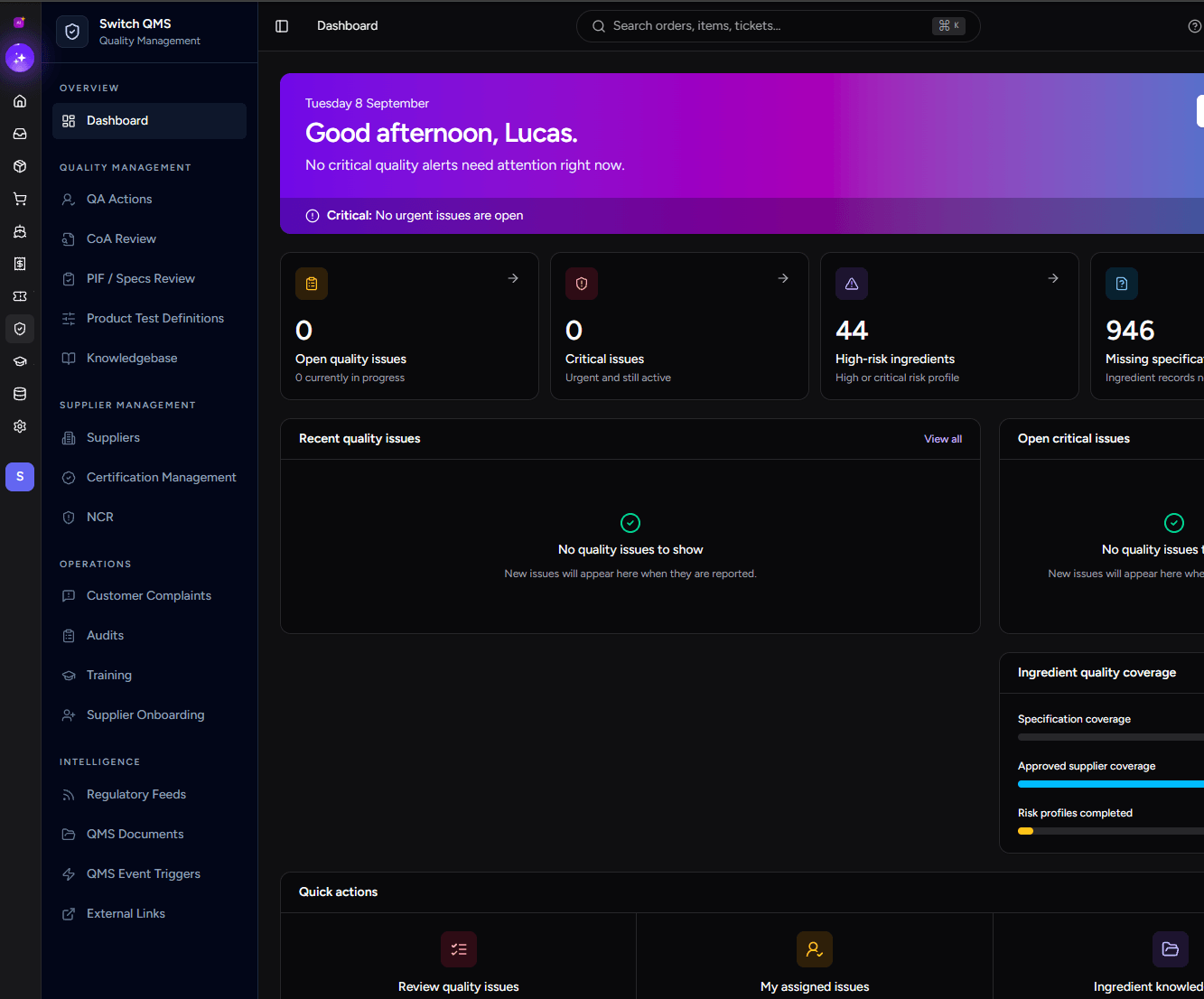The image size is (1204, 999).
Task: Open the ticket icon module
Action: [20, 296]
